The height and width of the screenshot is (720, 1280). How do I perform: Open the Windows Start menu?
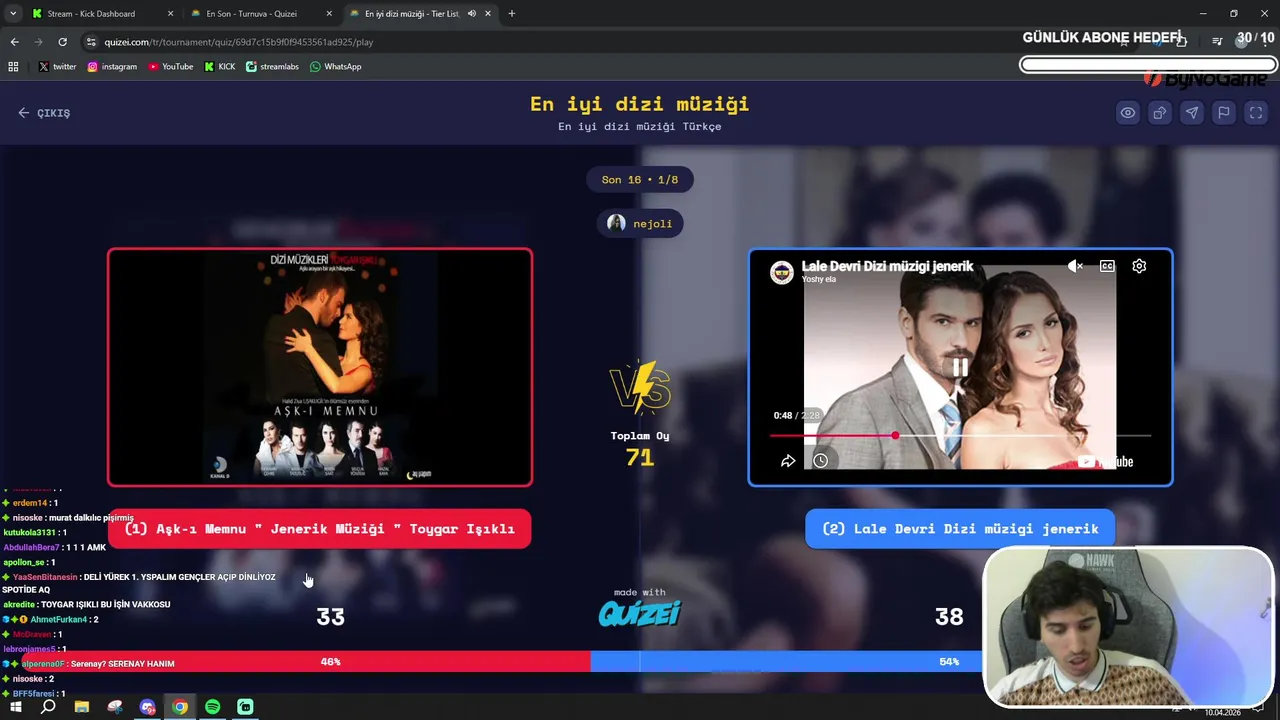click(16, 707)
